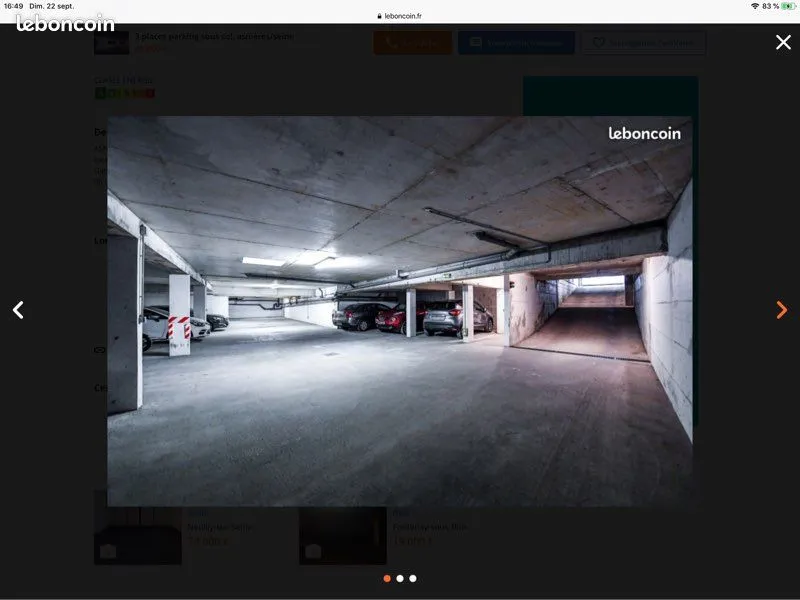Tap the 16:49 clock in status bar
This screenshot has width=800, height=600.
(13, 6)
